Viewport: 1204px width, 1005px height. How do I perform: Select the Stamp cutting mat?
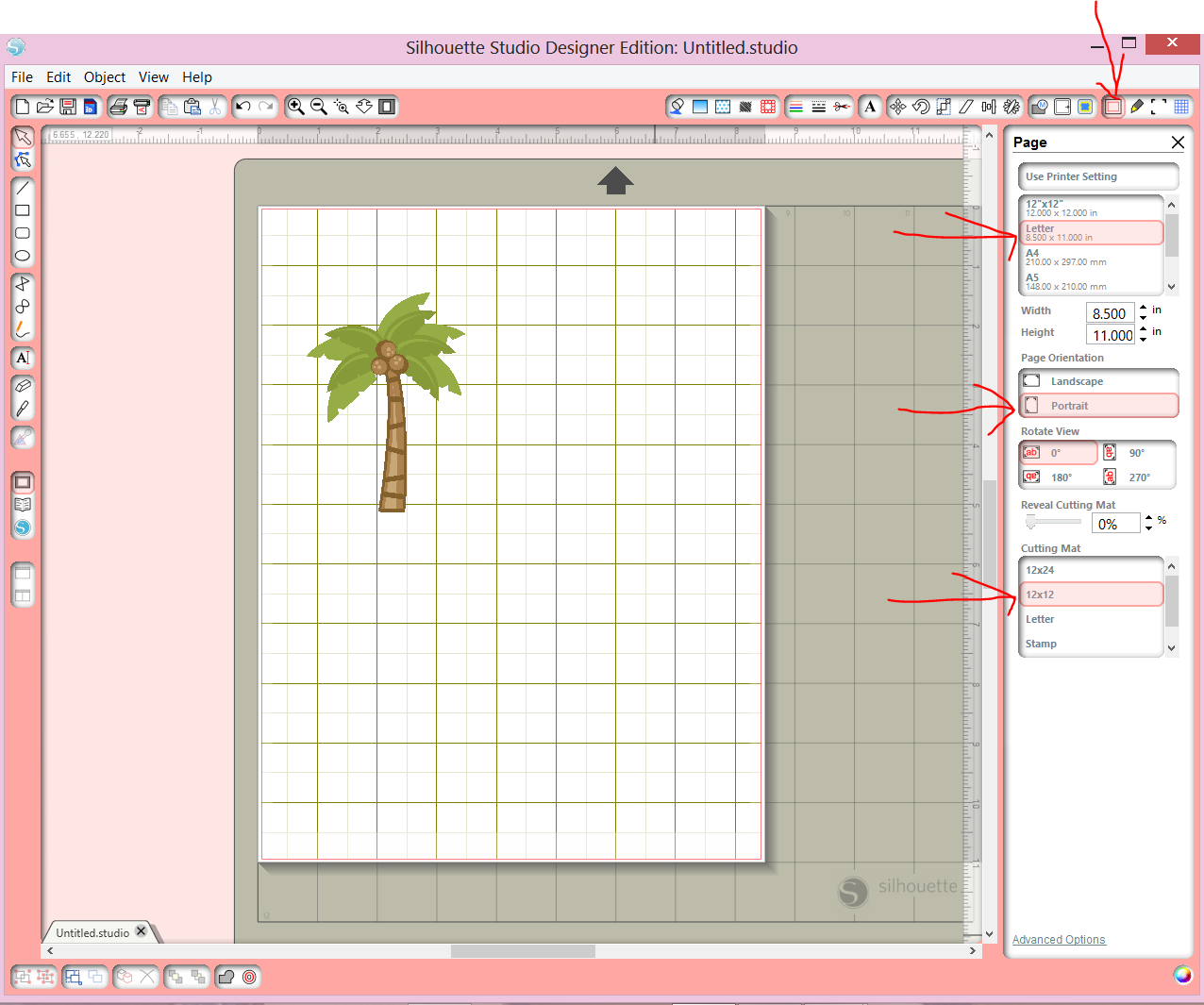[x=1092, y=644]
